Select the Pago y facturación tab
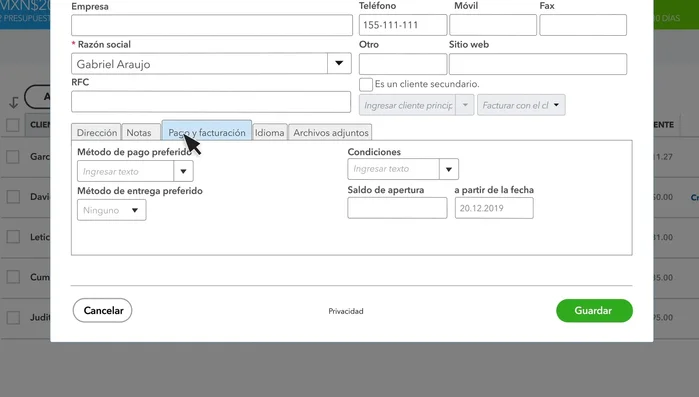This screenshot has width=699, height=397. (x=207, y=131)
